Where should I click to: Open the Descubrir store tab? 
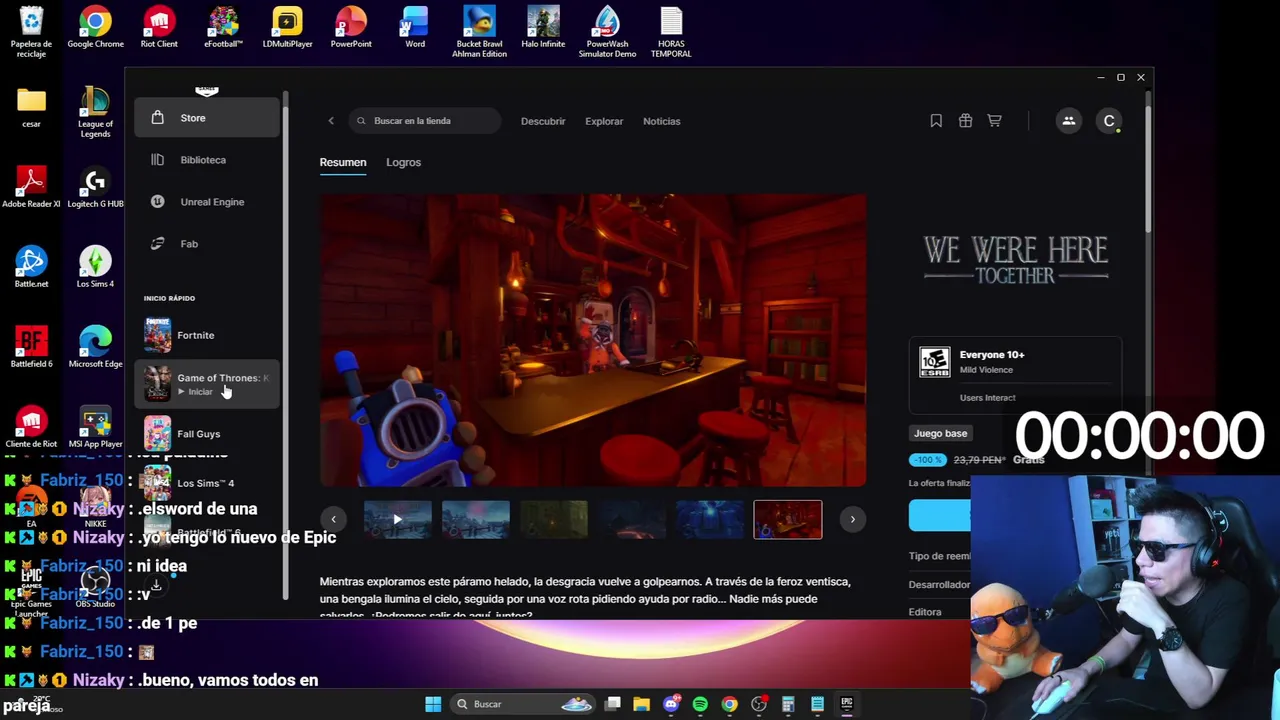(543, 121)
